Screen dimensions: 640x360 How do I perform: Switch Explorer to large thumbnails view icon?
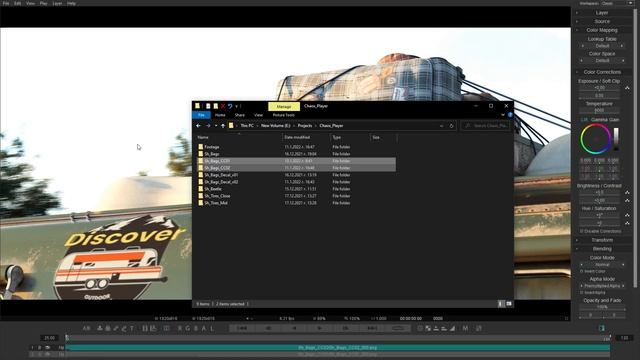tap(509, 304)
